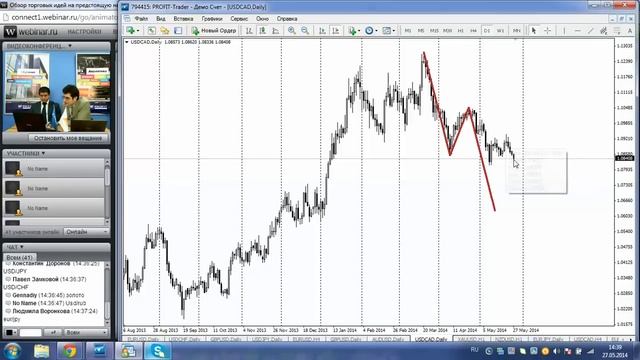Click the Новый Ордер button
This screenshot has width=640, height=360.
click(214, 31)
